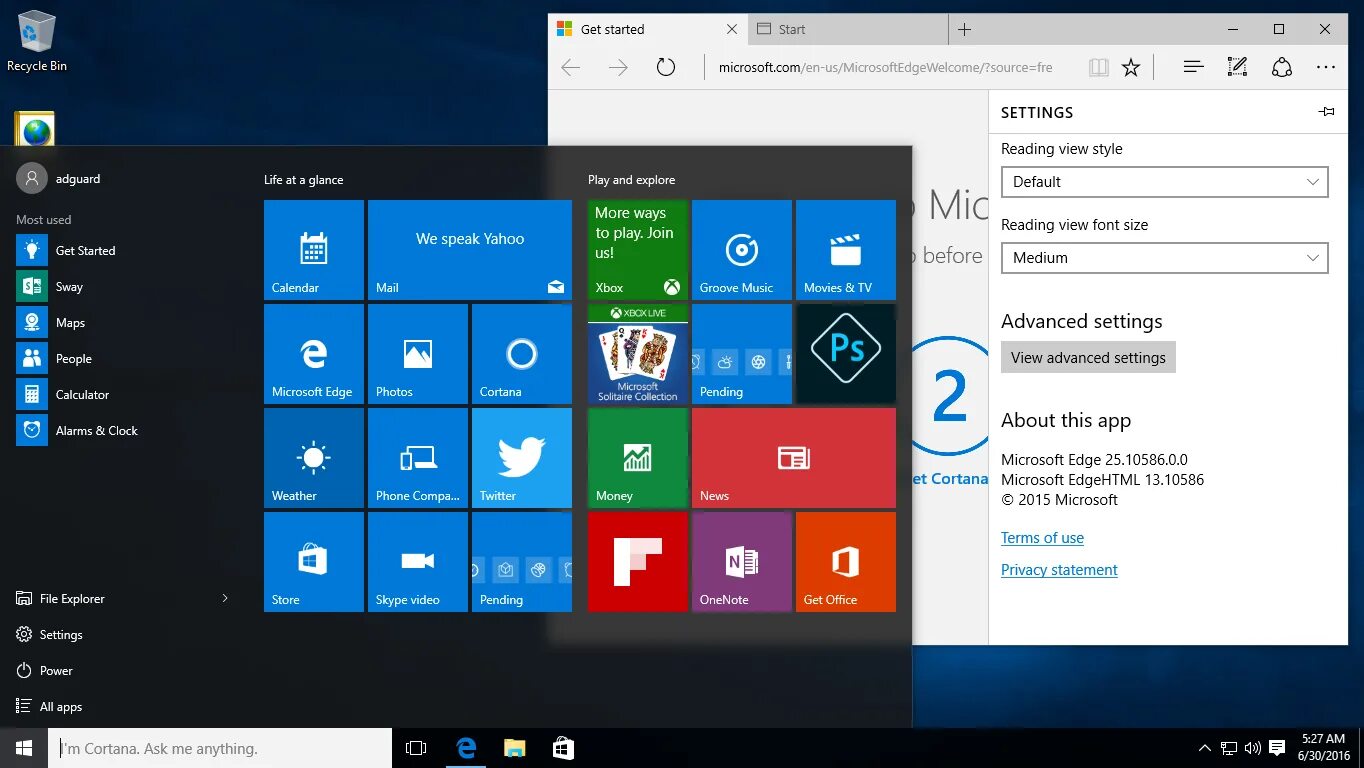Open the Get Office tile
This screenshot has width=1364, height=768.
coord(846,562)
